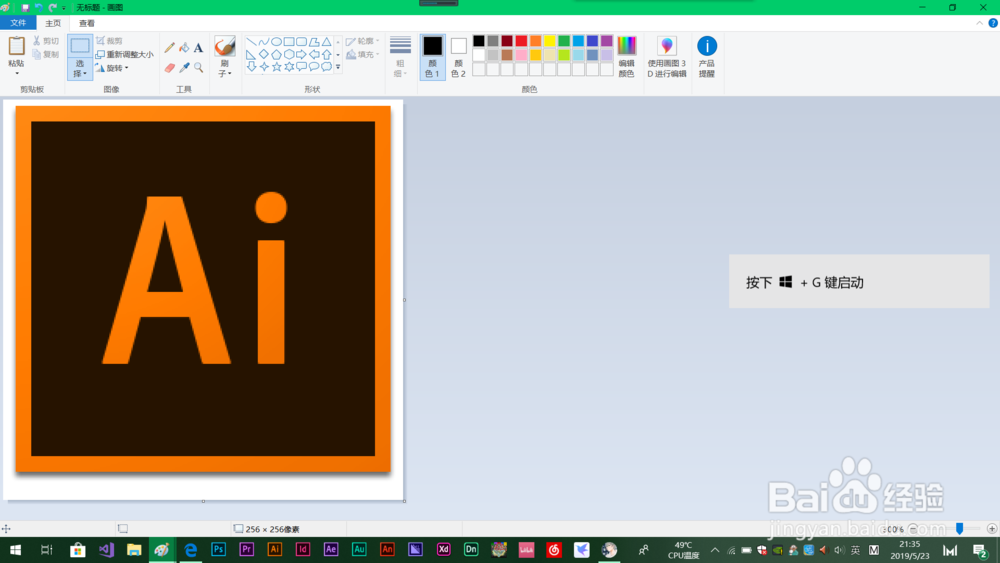
Task: Open the shape Outline (轮廓) dropdown
Action: click(x=363, y=41)
